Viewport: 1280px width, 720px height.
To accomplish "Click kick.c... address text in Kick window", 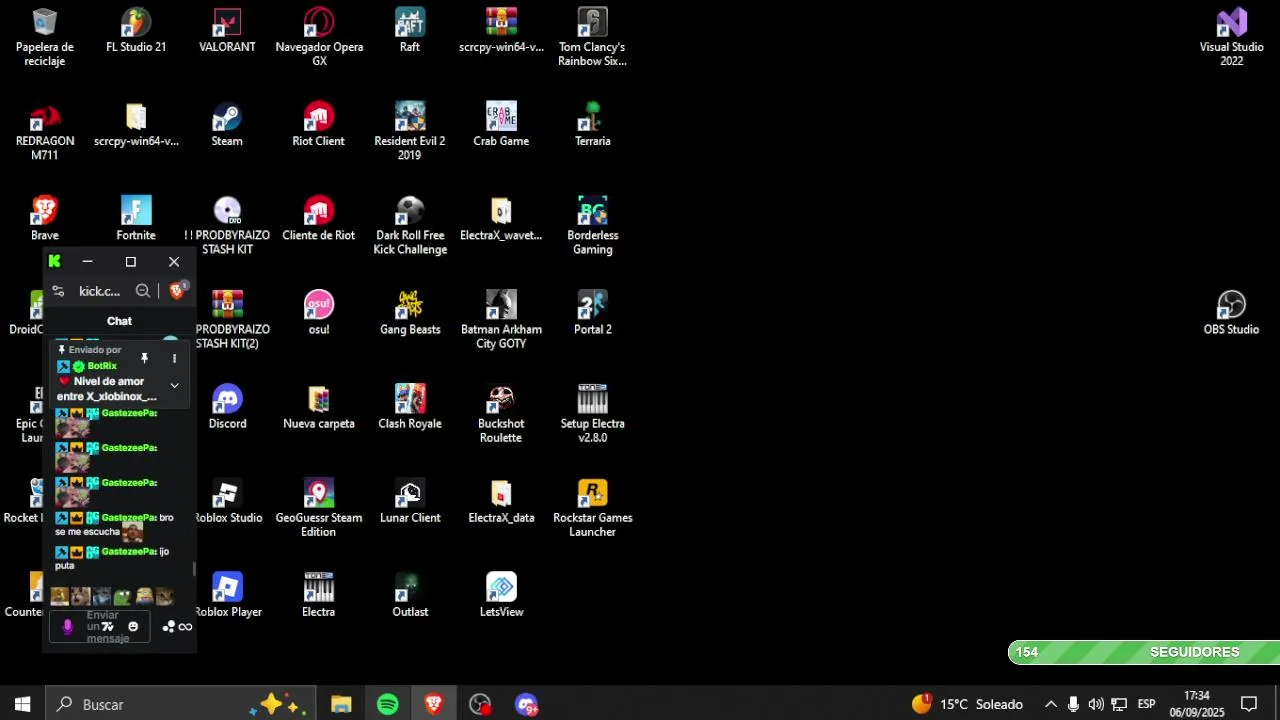I will click(x=99, y=291).
